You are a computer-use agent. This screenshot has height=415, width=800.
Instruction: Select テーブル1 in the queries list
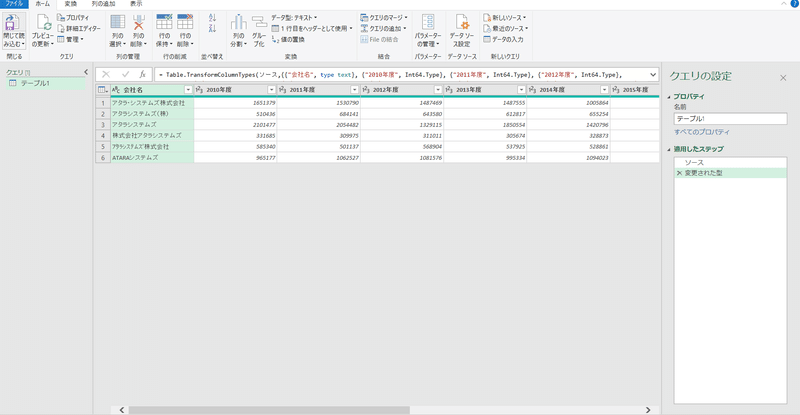pyautogui.click(x=46, y=83)
